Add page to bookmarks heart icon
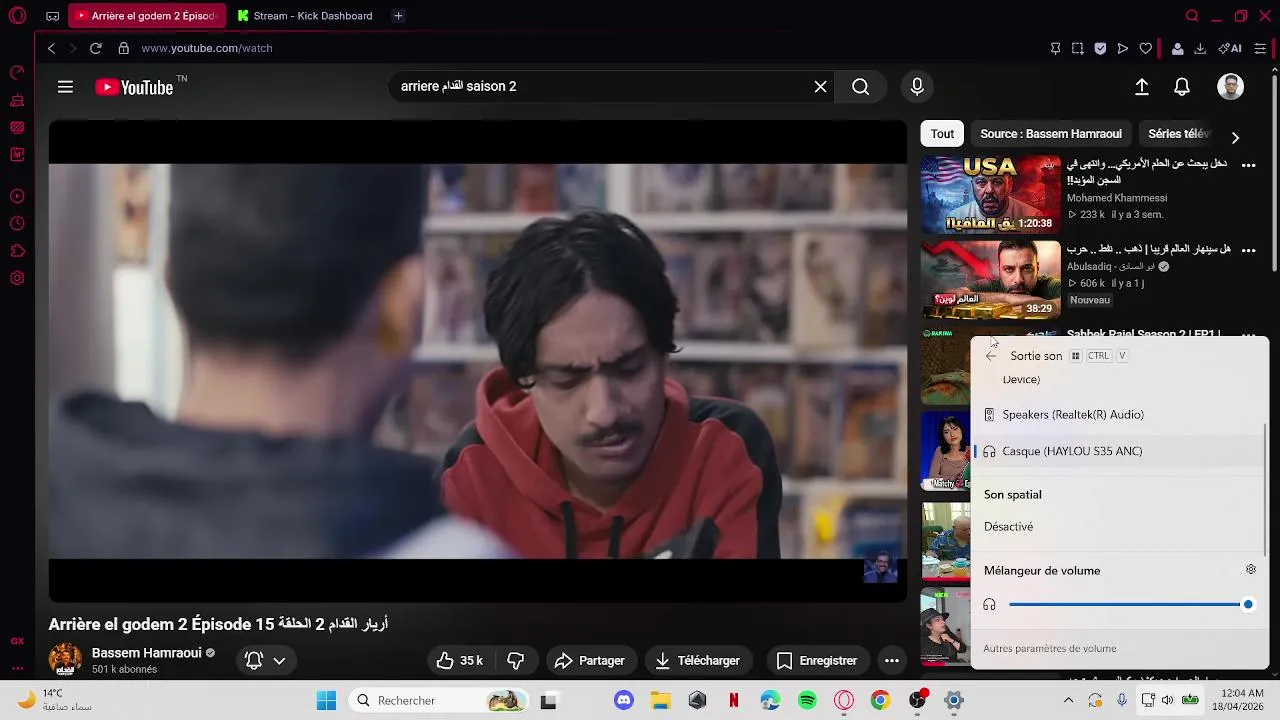 pyautogui.click(x=1146, y=48)
